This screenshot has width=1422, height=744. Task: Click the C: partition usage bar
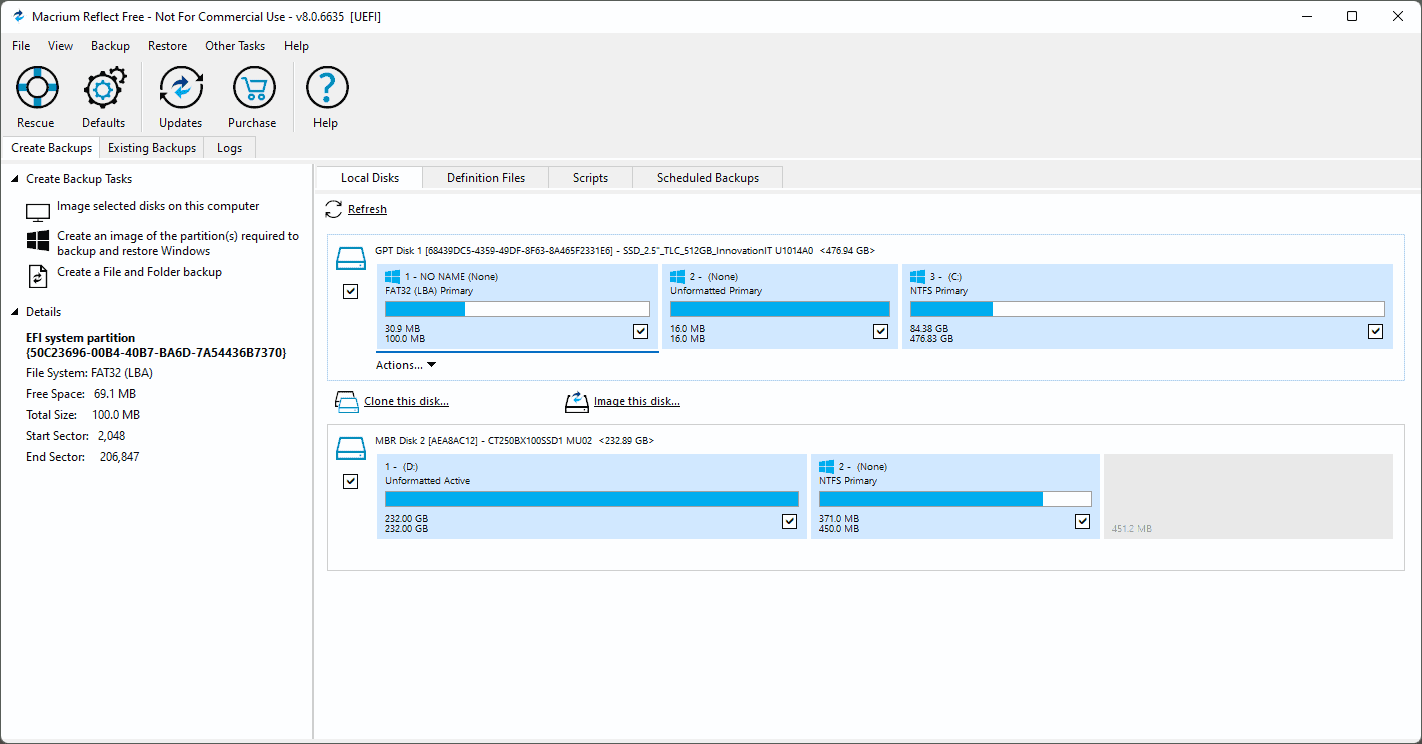pos(1146,309)
